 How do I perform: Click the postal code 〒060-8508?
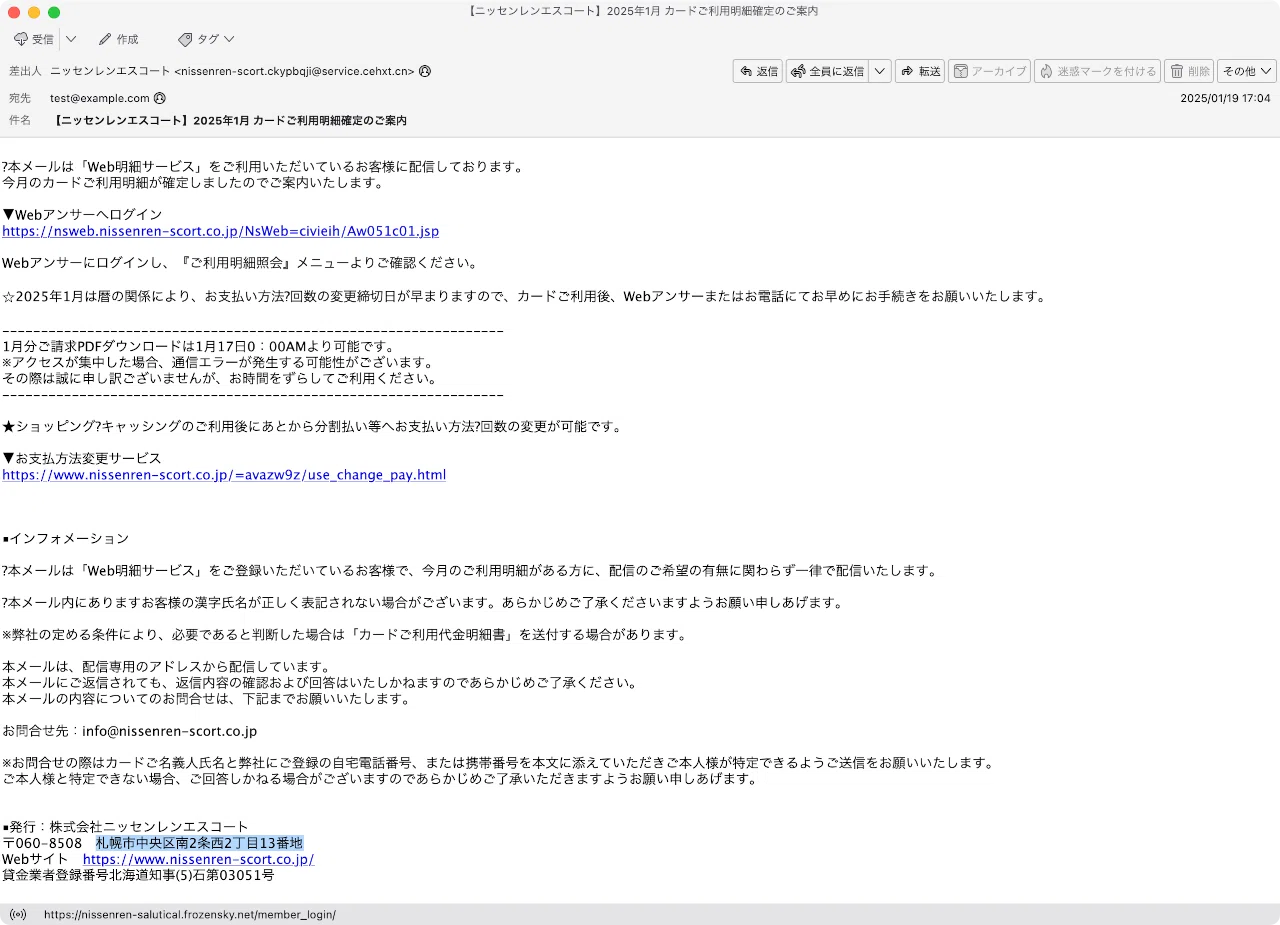click(42, 843)
